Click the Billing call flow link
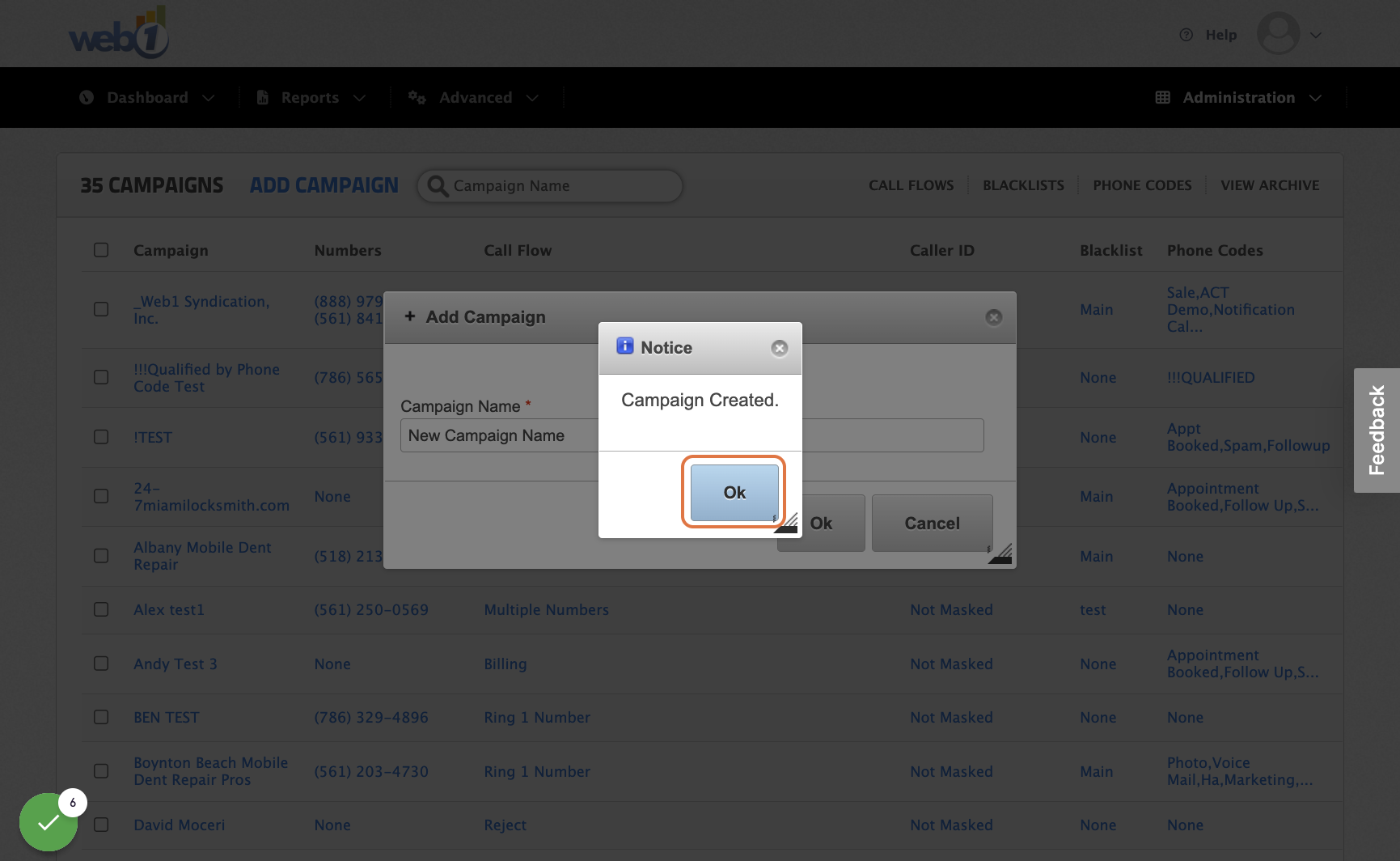 [x=505, y=664]
